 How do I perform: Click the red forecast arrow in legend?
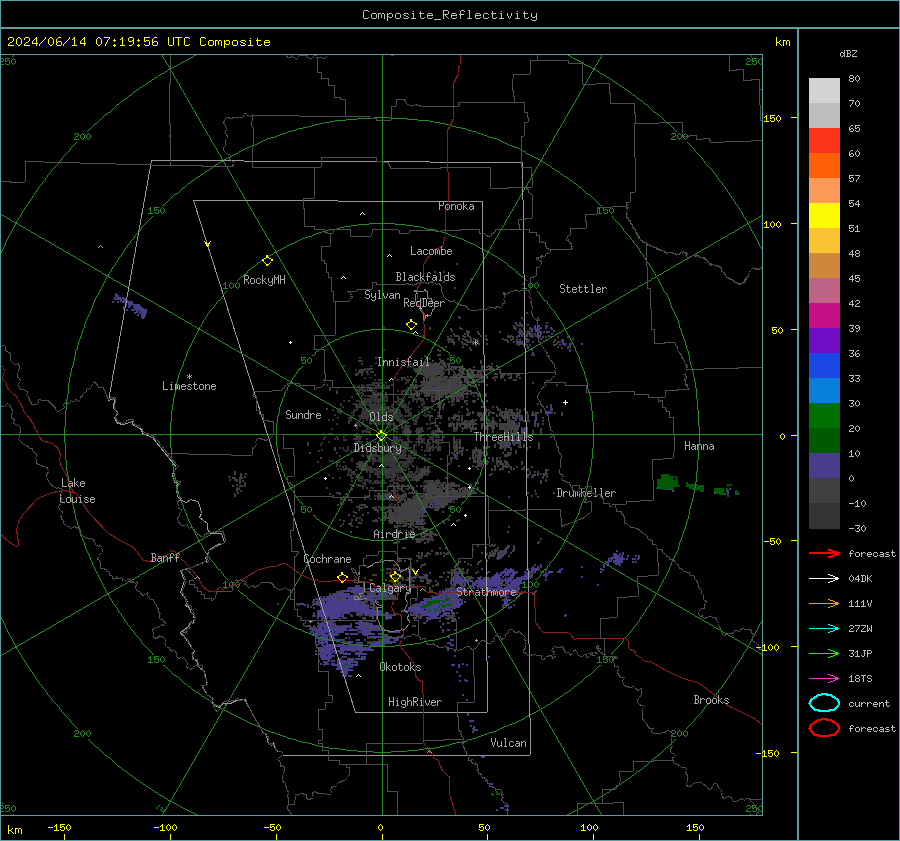(x=824, y=553)
